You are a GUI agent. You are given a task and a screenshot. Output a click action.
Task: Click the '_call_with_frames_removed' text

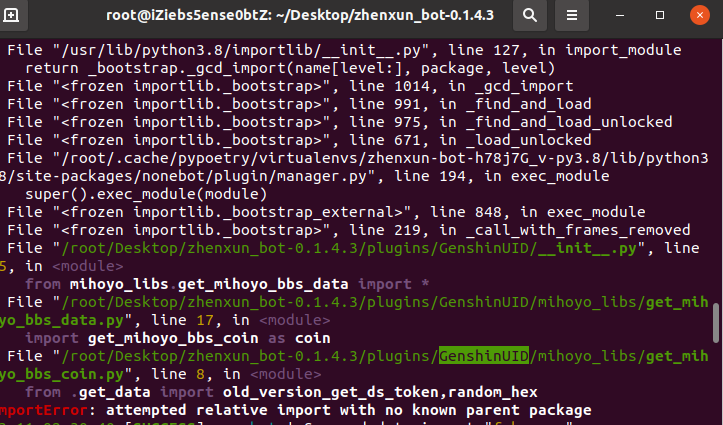[578, 230]
